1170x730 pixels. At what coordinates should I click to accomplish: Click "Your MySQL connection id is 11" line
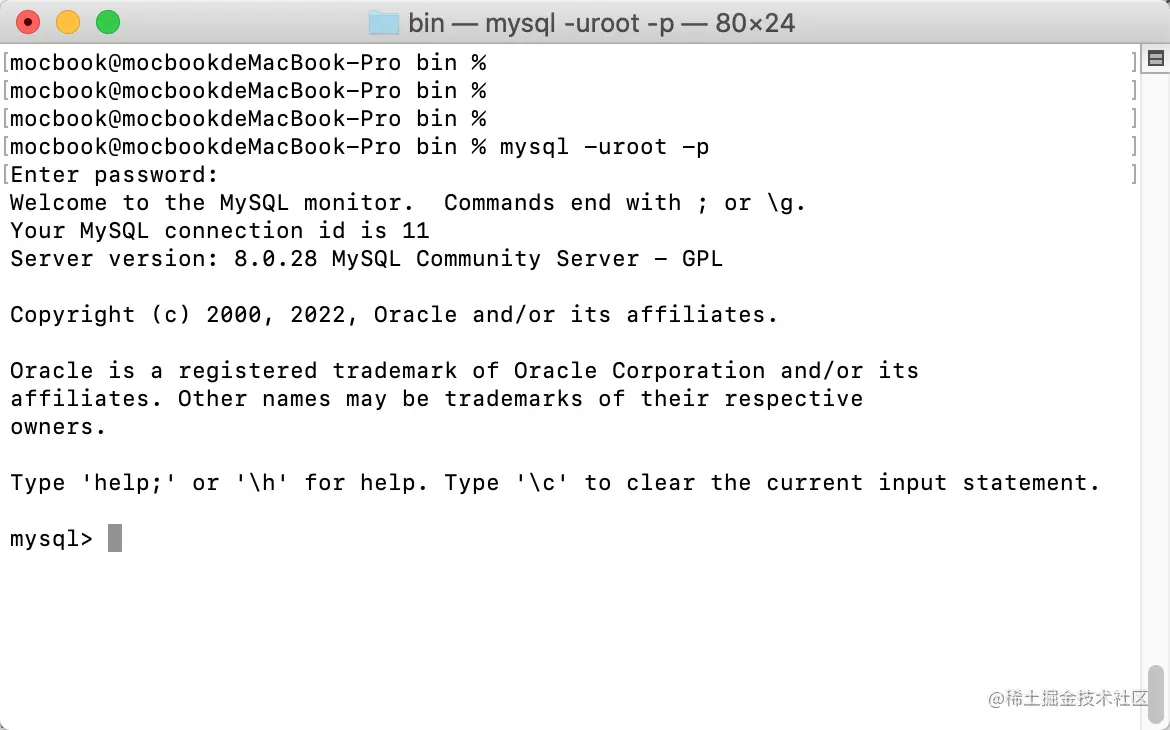pos(219,231)
